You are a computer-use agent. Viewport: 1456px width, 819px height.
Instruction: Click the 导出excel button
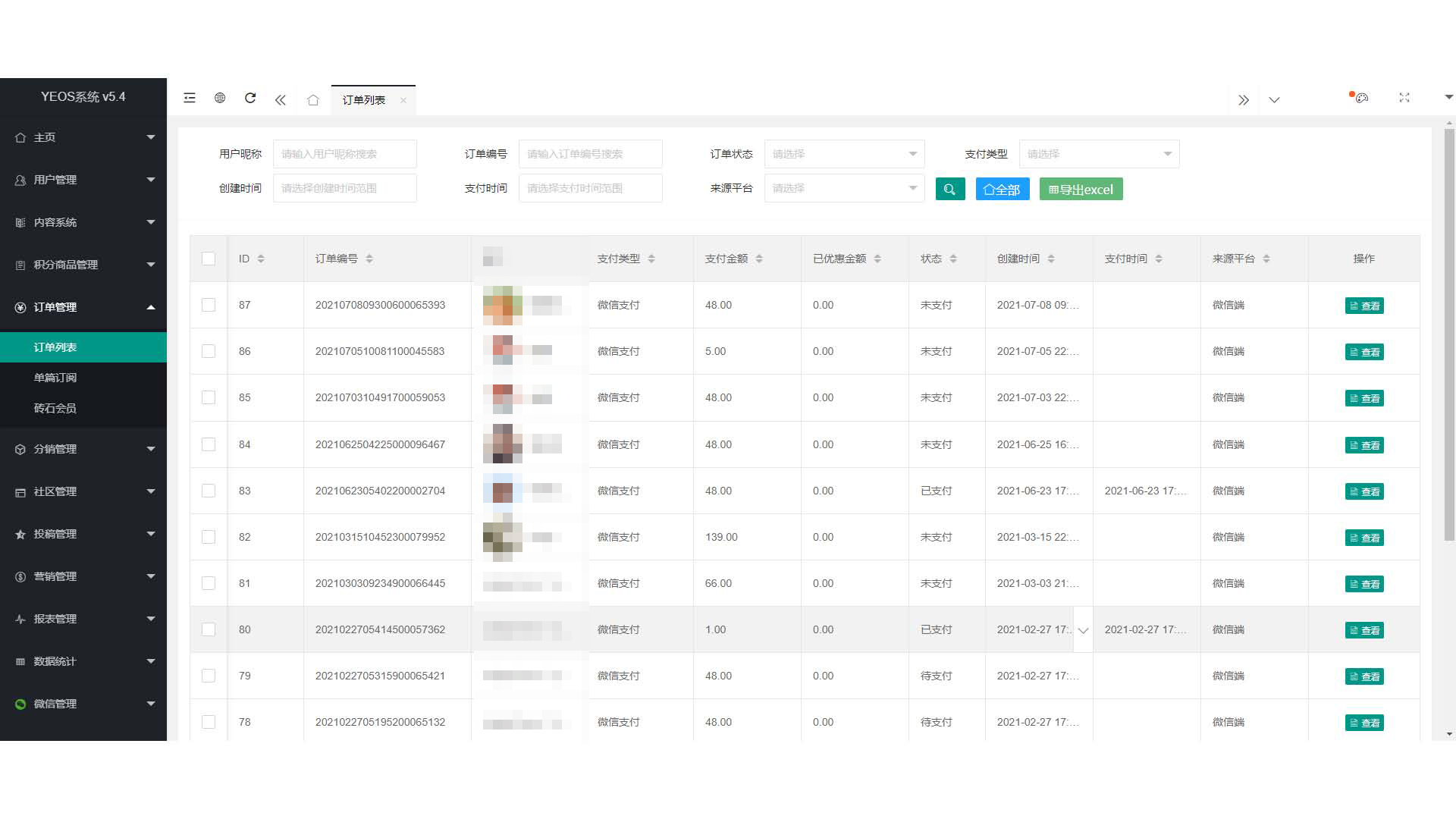click(1081, 189)
